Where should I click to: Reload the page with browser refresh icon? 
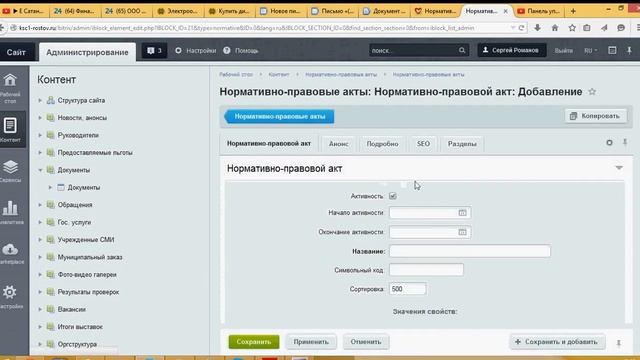[x=521, y=28]
